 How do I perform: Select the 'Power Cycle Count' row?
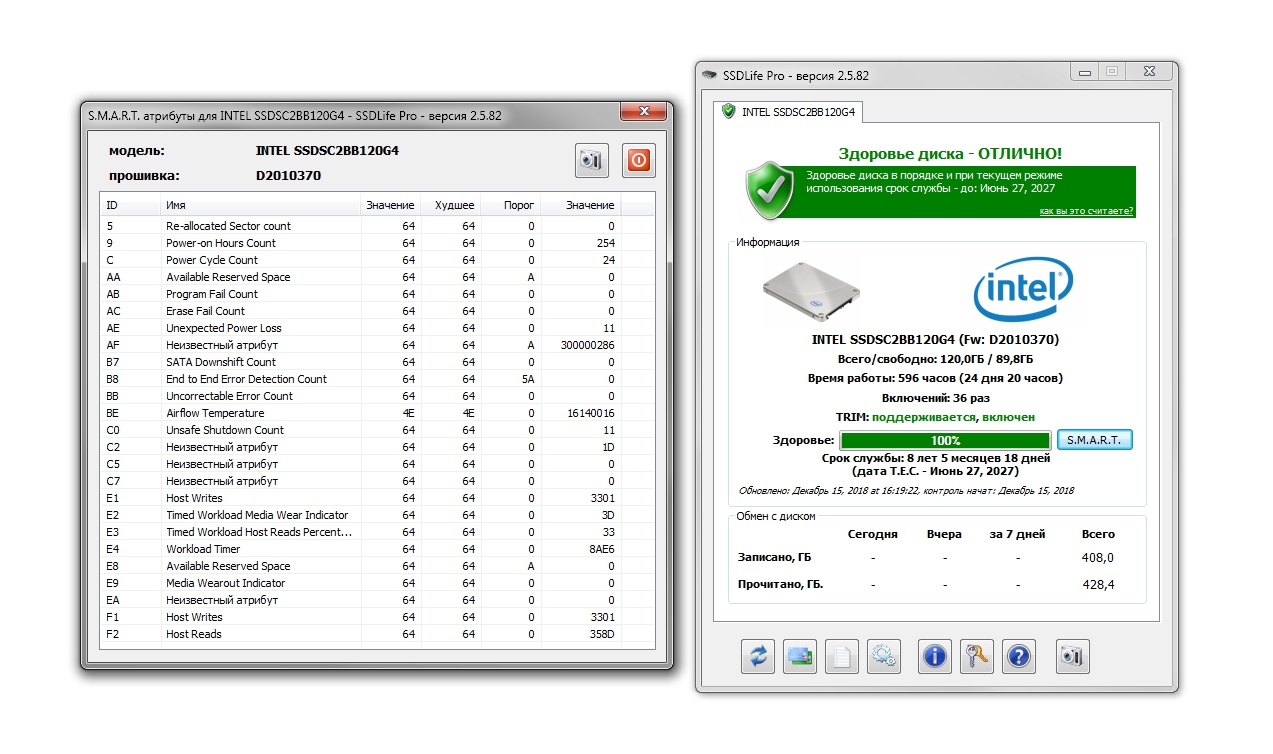pos(378,260)
